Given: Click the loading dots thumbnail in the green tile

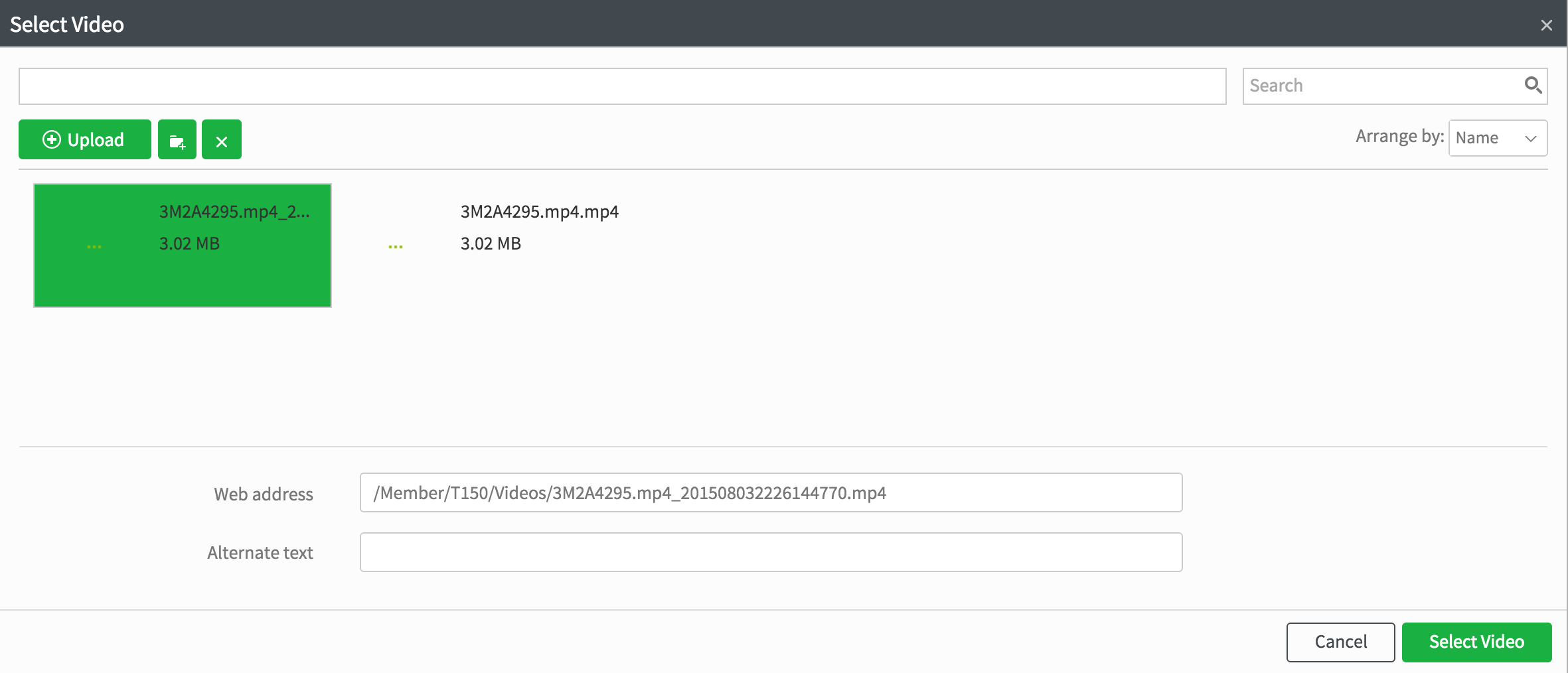Looking at the screenshot, I should click(x=94, y=246).
